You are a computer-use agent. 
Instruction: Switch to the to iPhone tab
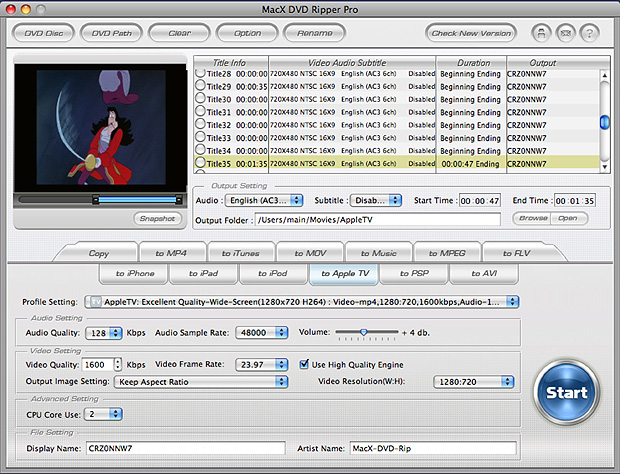pos(135,274)
